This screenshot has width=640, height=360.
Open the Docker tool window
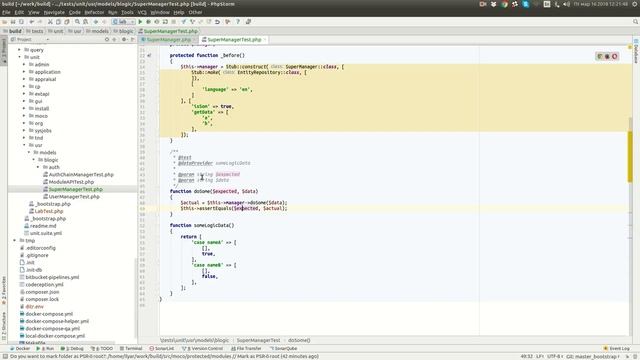20,349
